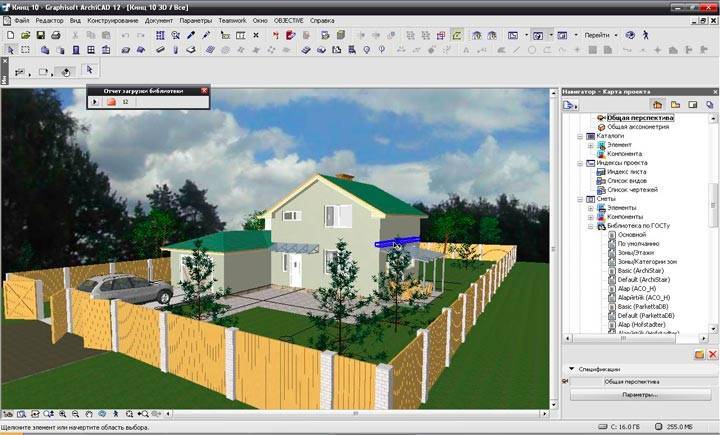The height and width of the screenshot is (435, 720).
Task: Open the OBJECTIVE menu
Action: (288, 21)
